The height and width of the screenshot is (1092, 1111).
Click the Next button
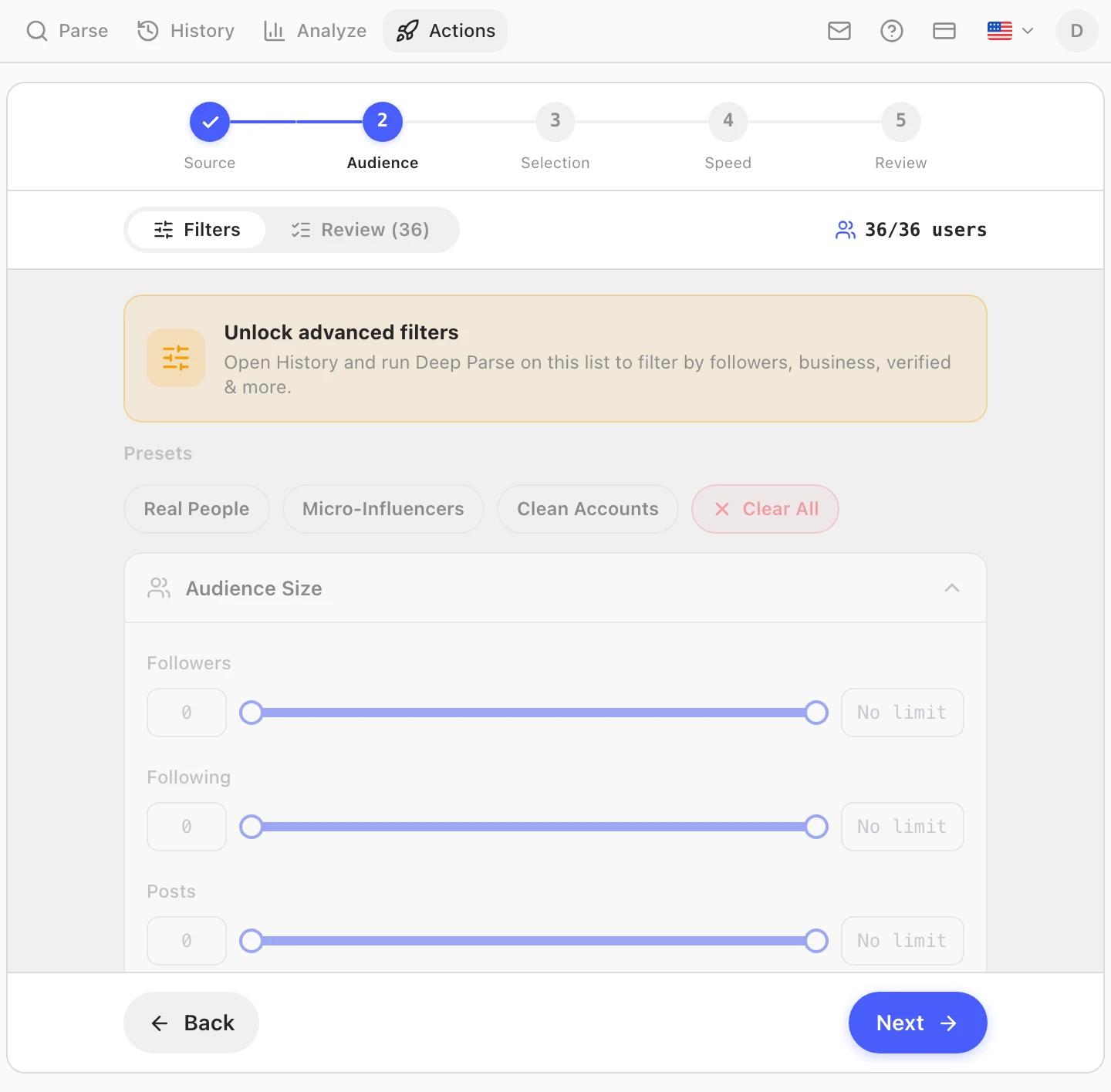918,1023
